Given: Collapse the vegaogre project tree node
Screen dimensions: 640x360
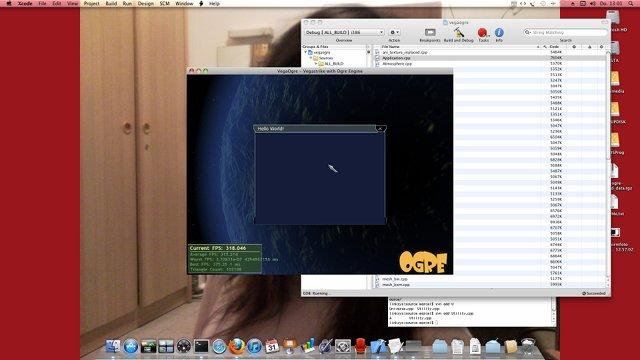Looking at the screenshot, I should [306, 53].
